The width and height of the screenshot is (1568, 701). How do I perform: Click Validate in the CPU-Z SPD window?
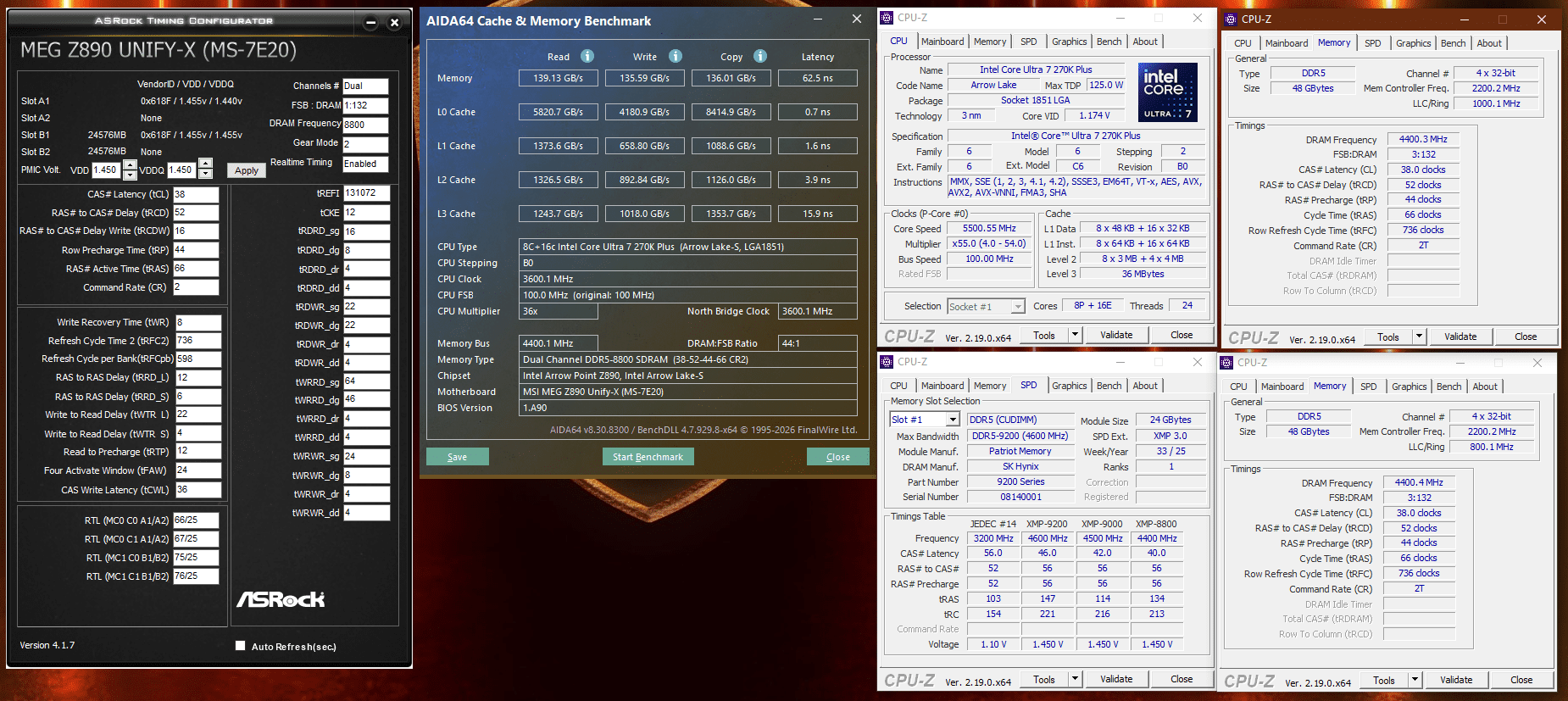1116,679
